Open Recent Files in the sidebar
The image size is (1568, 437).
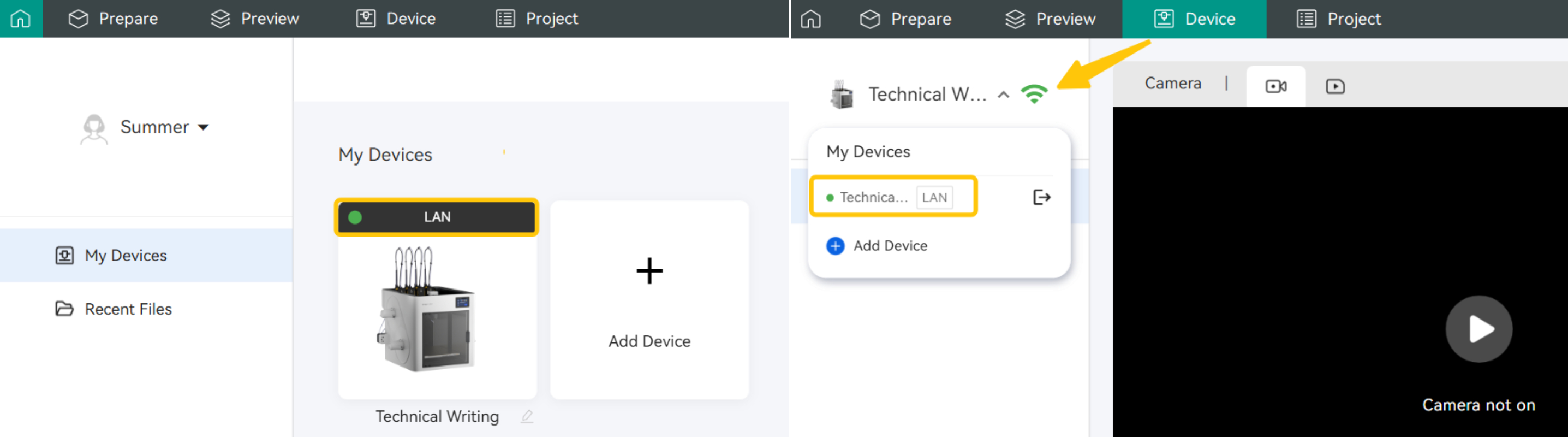tap(128, 309)
